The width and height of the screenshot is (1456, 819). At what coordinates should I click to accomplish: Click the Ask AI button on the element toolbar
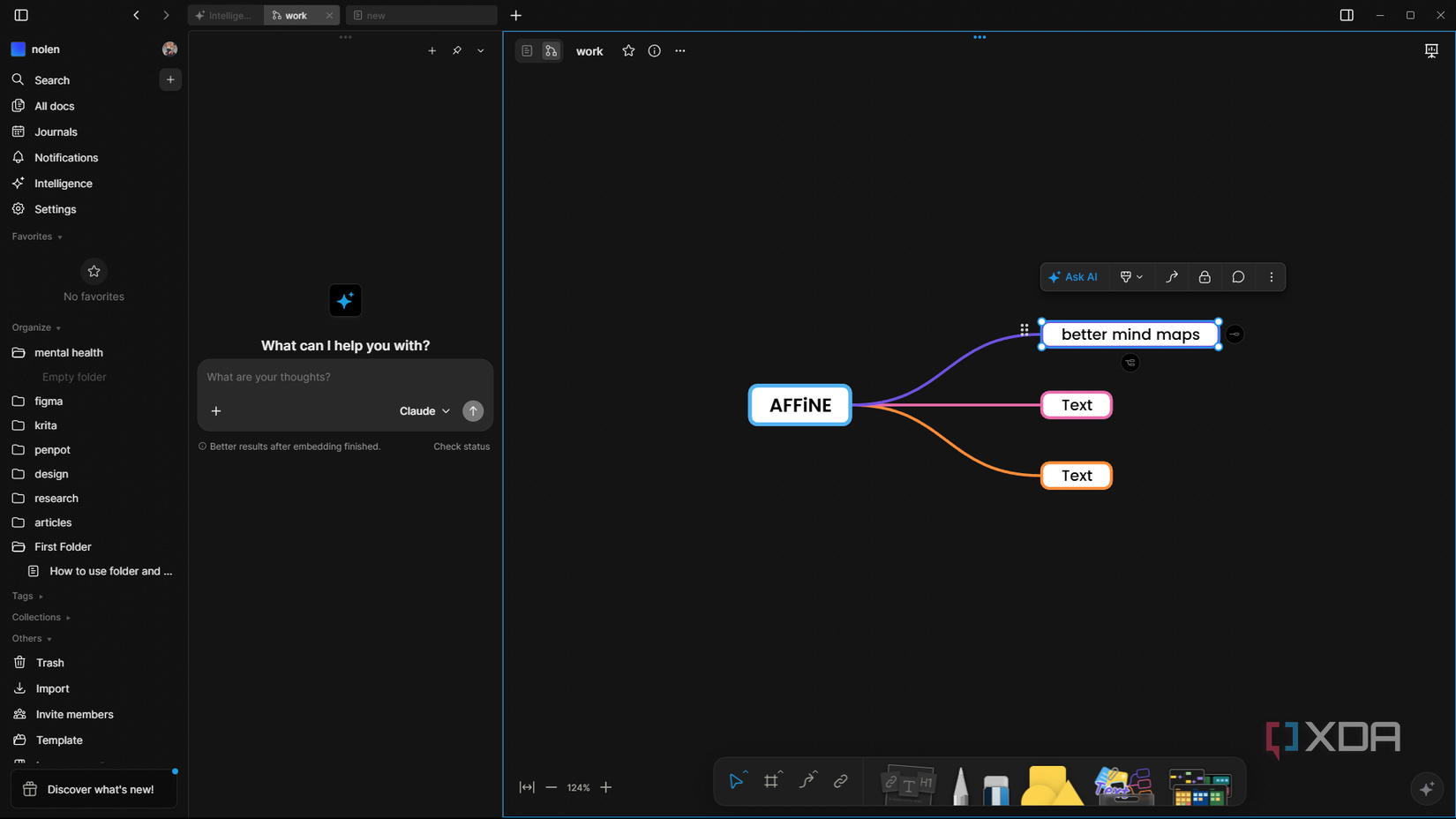[1073, 276]
